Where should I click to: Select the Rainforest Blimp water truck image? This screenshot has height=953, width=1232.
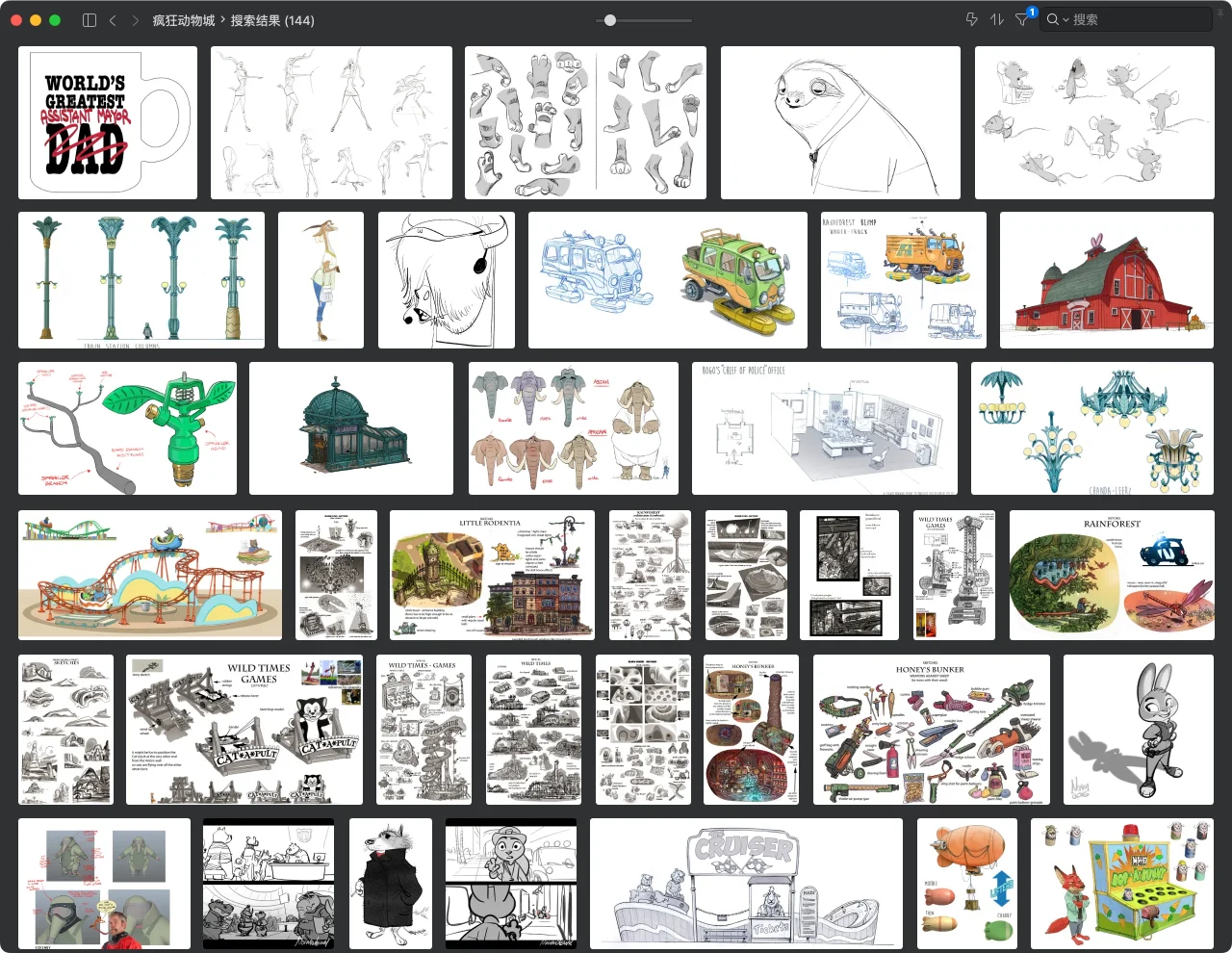coord(904,280)
